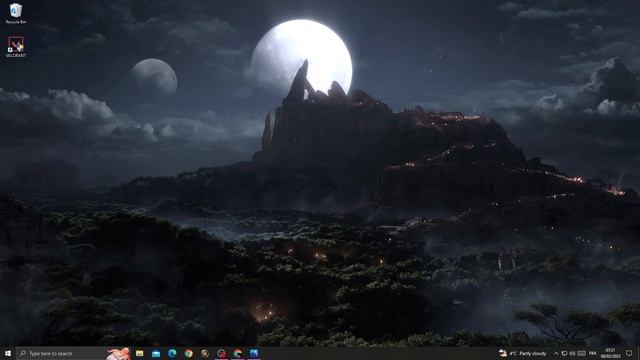Click the 'Type here to search' box

73,353
